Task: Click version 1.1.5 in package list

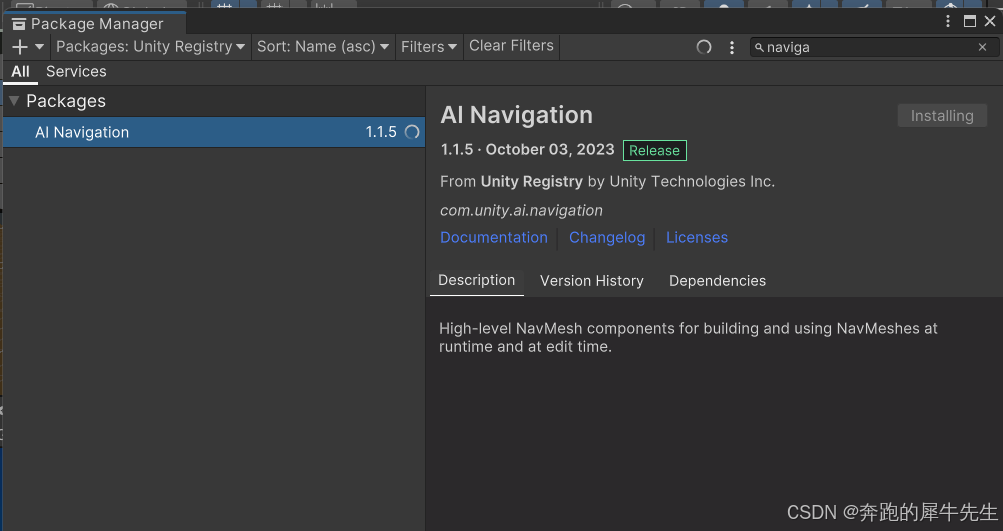Action: (x=381, y=132)
